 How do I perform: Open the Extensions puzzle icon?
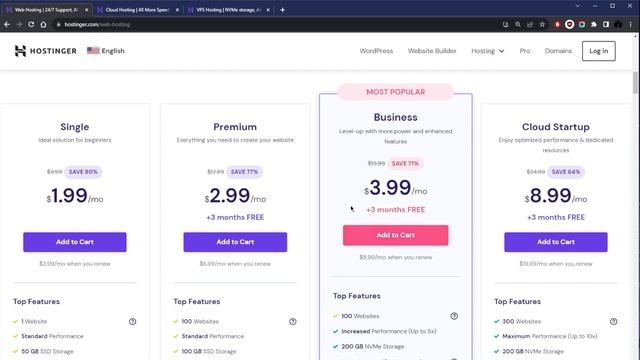point(594,24)
